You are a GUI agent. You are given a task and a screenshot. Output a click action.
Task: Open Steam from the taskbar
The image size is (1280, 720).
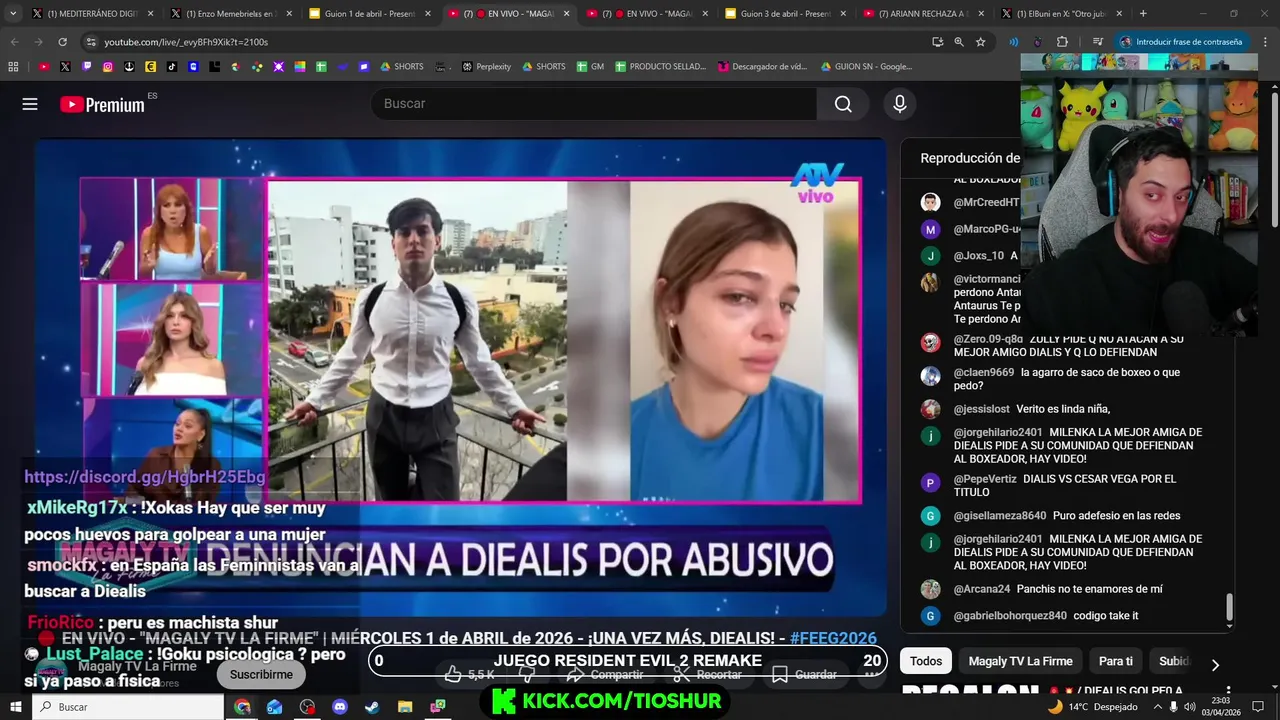point(372,707)
